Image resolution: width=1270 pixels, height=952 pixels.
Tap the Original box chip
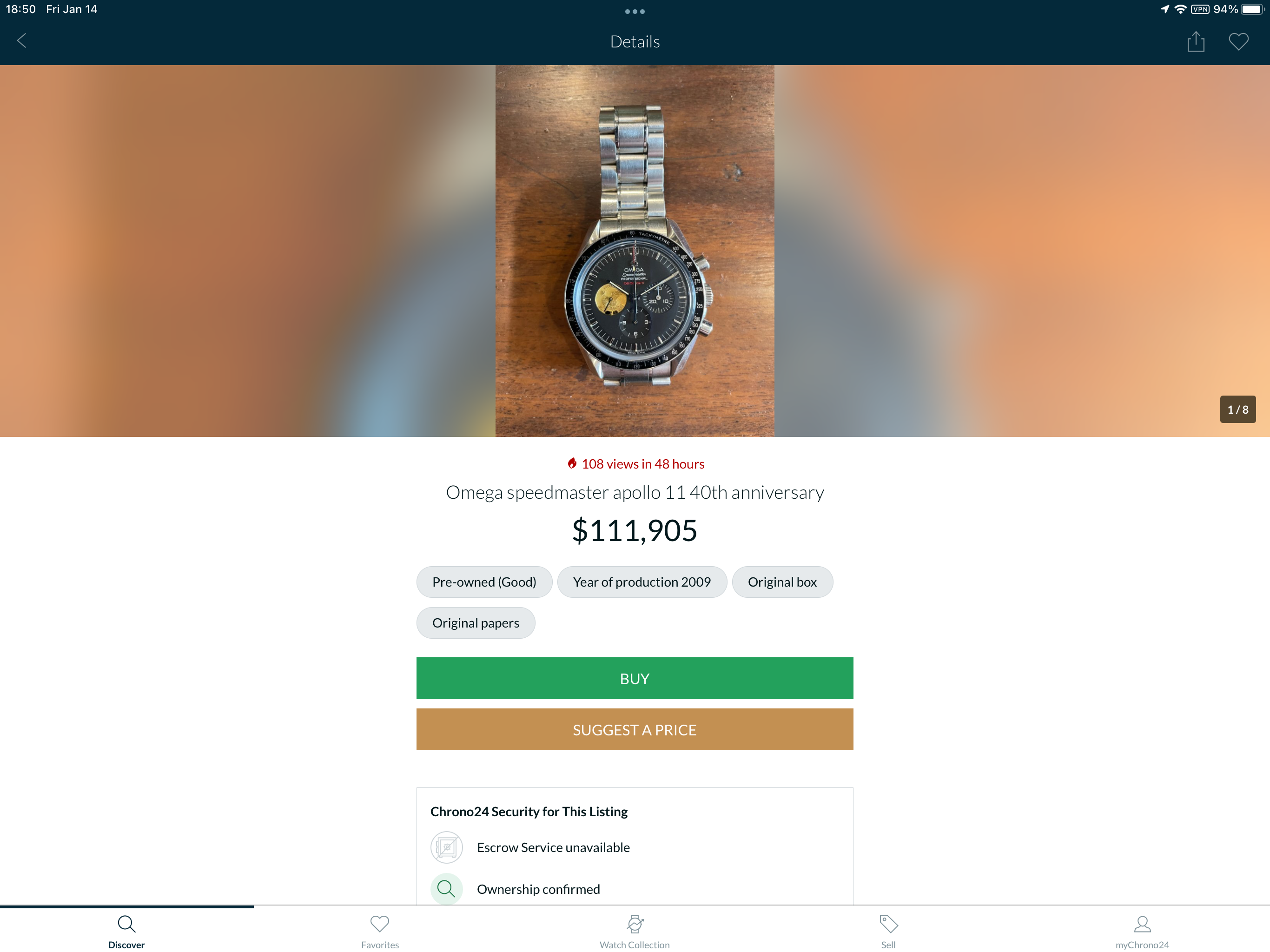pos(782,582)
